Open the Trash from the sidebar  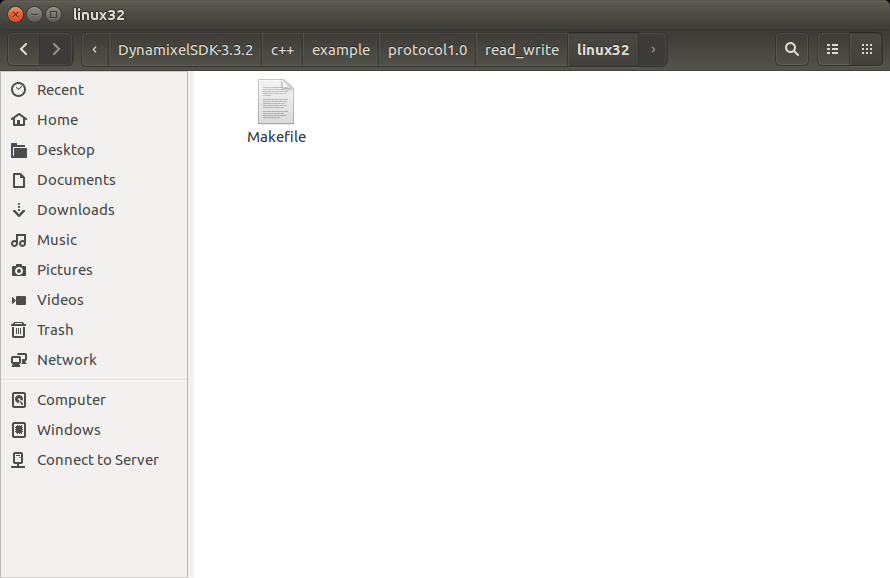click(x=54, y=329)
